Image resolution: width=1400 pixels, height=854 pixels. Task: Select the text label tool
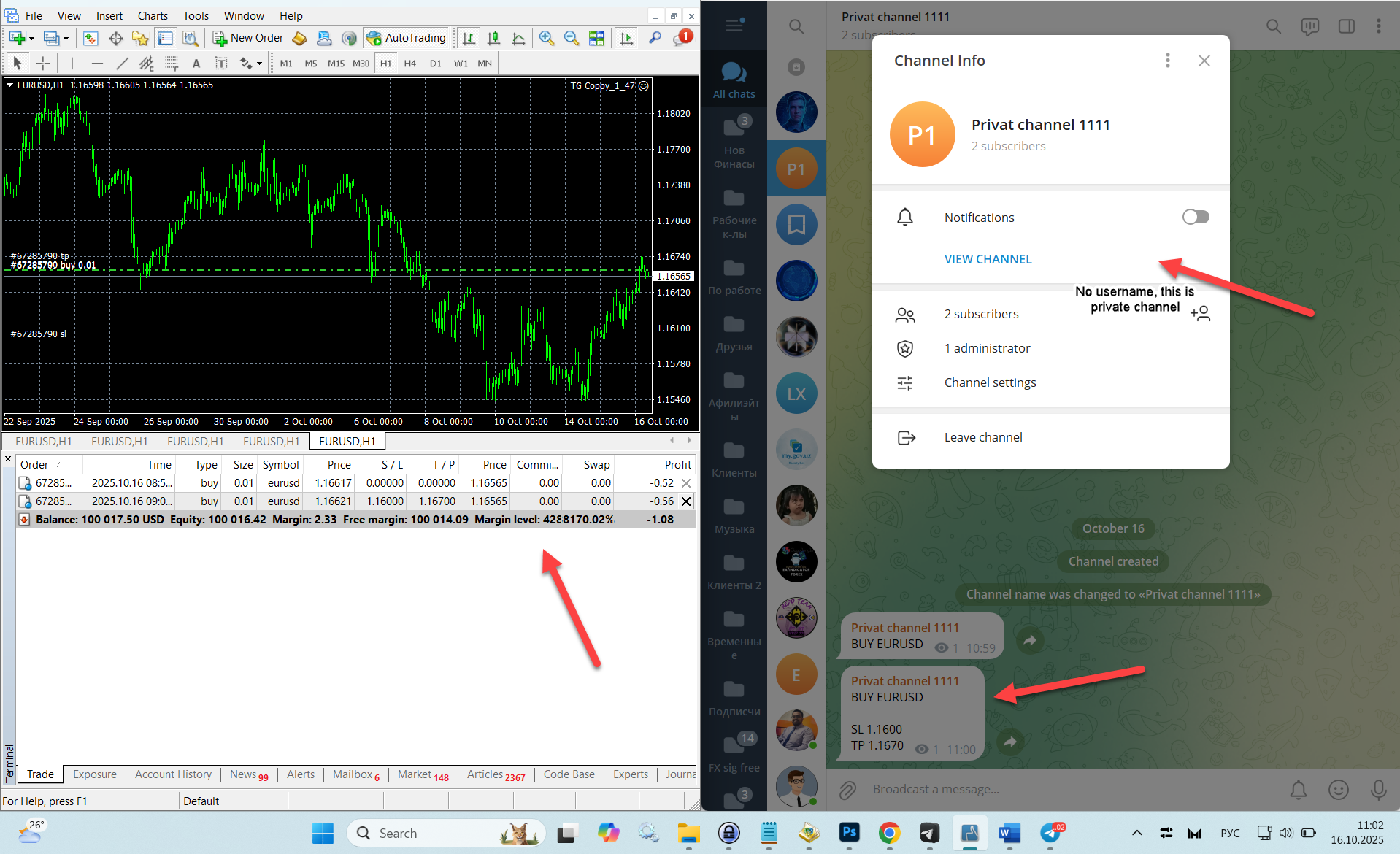[x=221, y=64]
